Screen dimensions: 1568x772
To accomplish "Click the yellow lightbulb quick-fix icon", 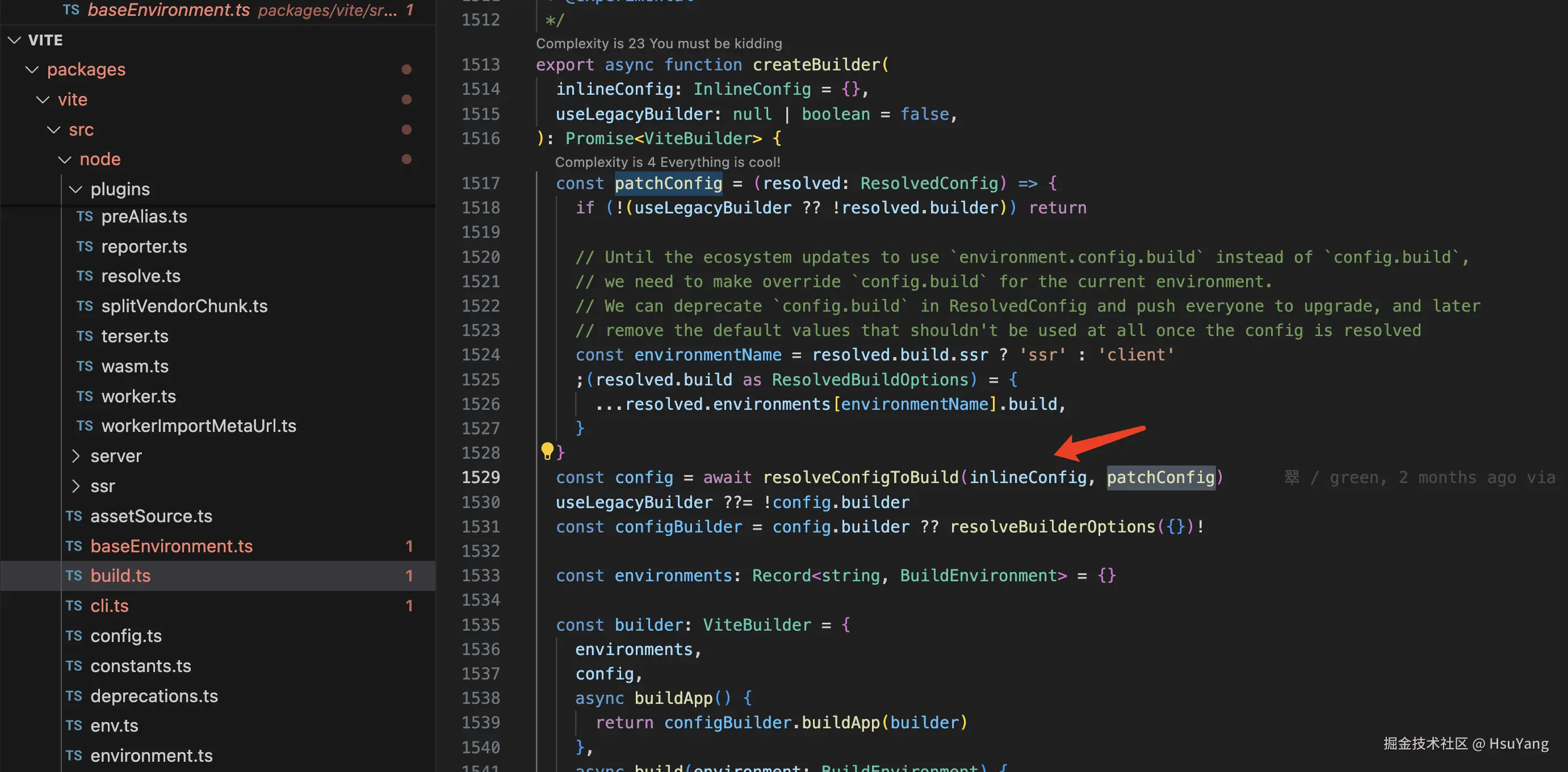I will [547, 451].
